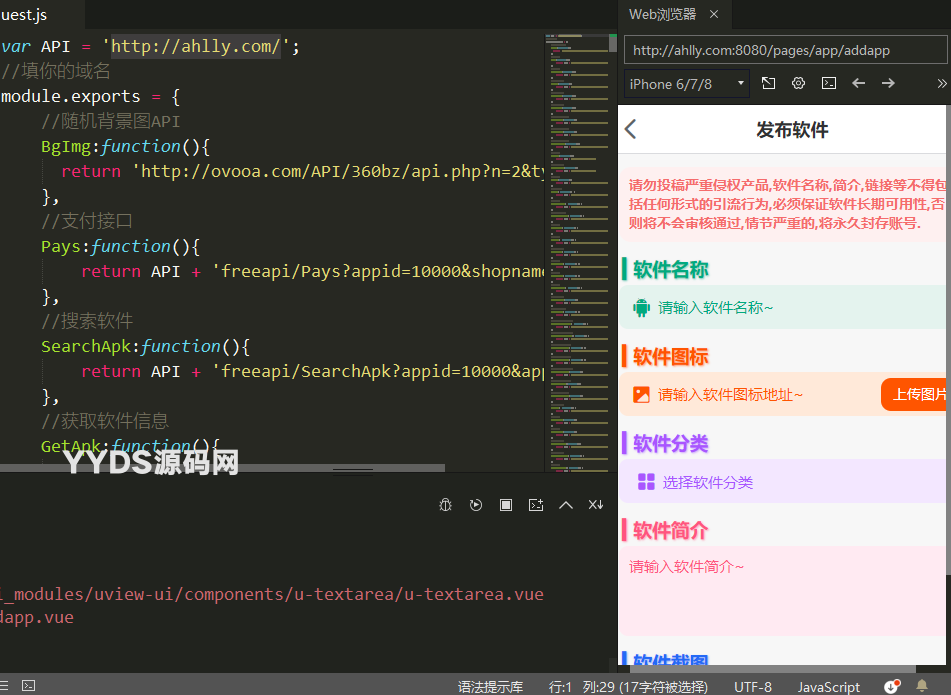This screenshot has height=695, width=951.
Task: Click the back chevron on 发布软件 page
Action: 630,129
